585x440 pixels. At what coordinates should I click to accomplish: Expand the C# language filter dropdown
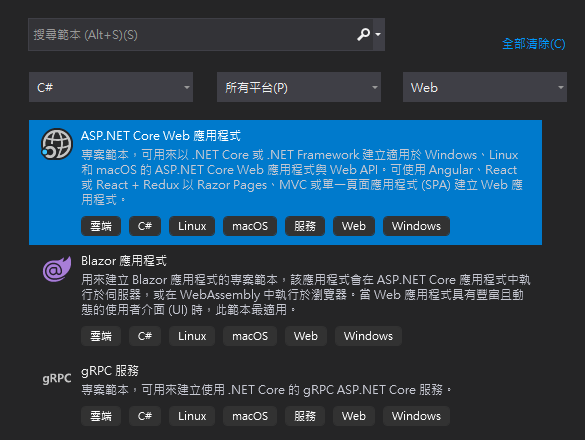pyautogui.click(x=111, y=87)
